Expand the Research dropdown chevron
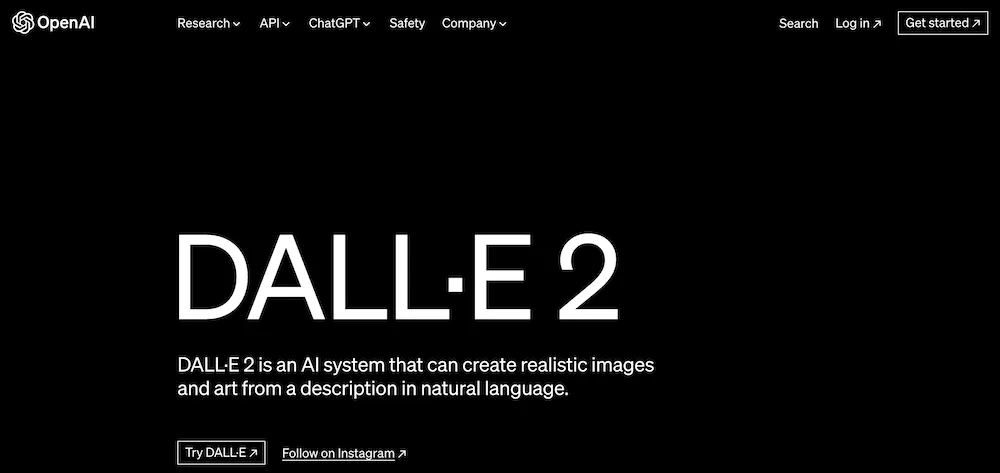1000x473 pixels. (x=237, y=24)
